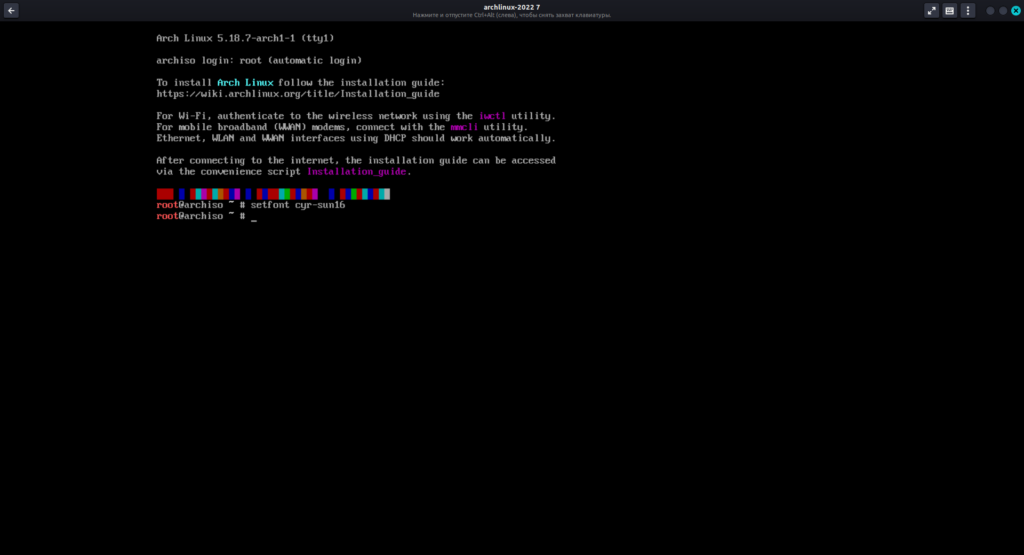This screenshot has height=555, width=1024.
Task: Click the magenta mmcli utility name
Action: coord(464,127)
